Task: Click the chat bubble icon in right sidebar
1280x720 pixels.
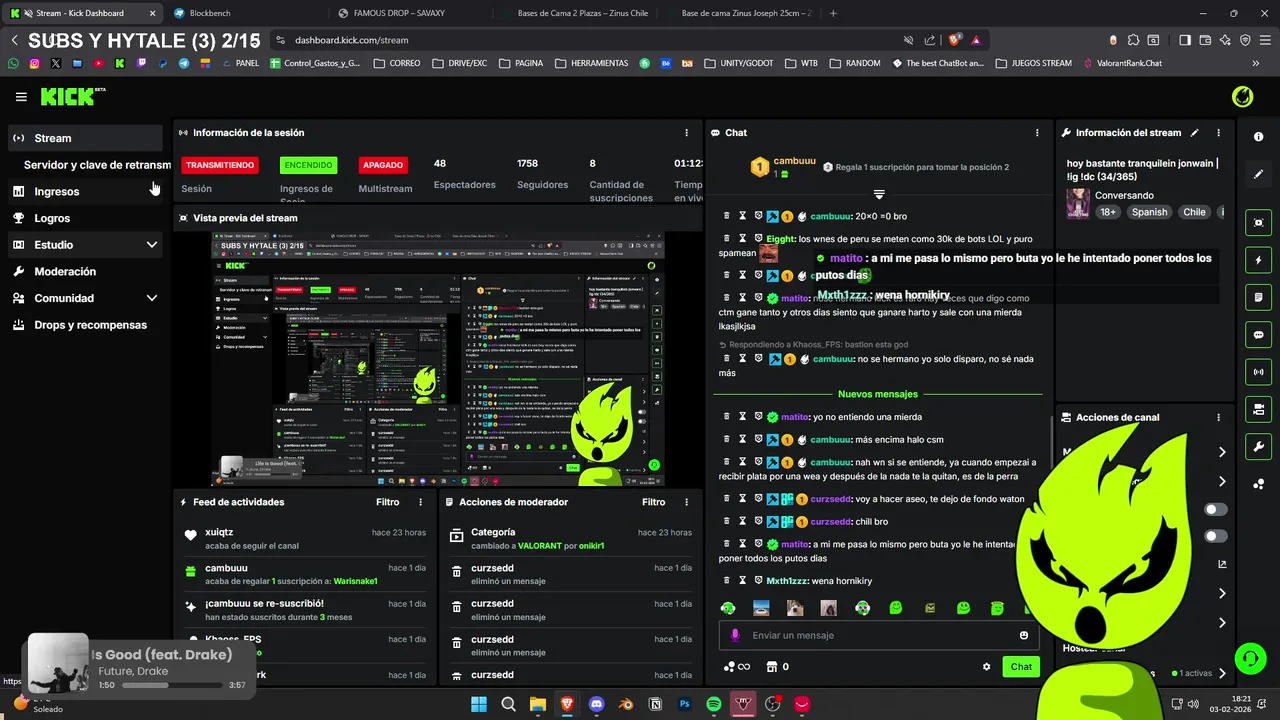Action: 1258,335
